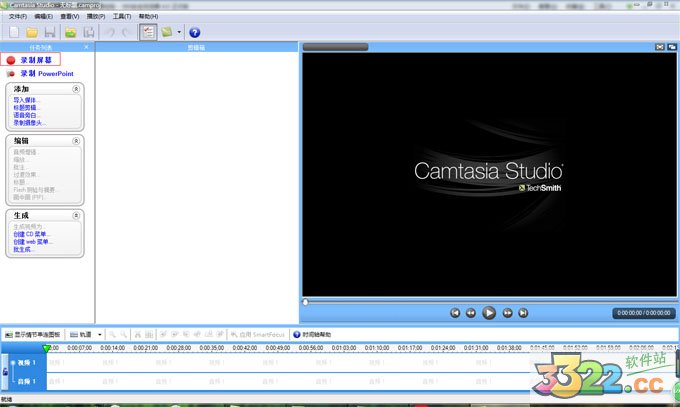680x407 pixels.
Task: Click the preview timecode display
Action: [644, 313]
